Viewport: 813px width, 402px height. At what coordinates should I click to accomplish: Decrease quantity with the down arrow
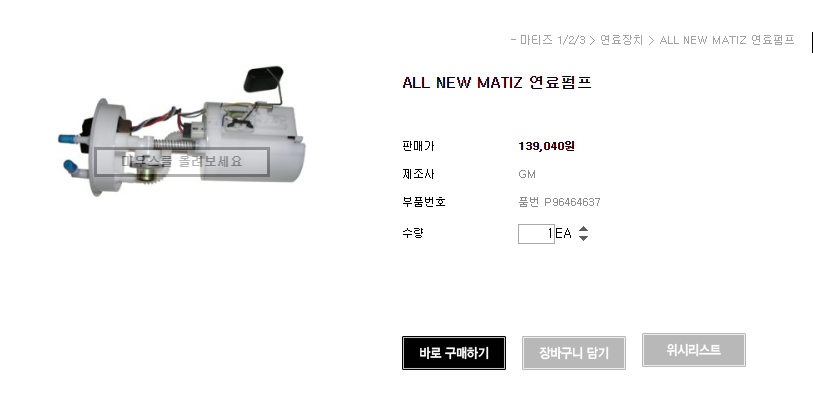(x=583, y=238)
